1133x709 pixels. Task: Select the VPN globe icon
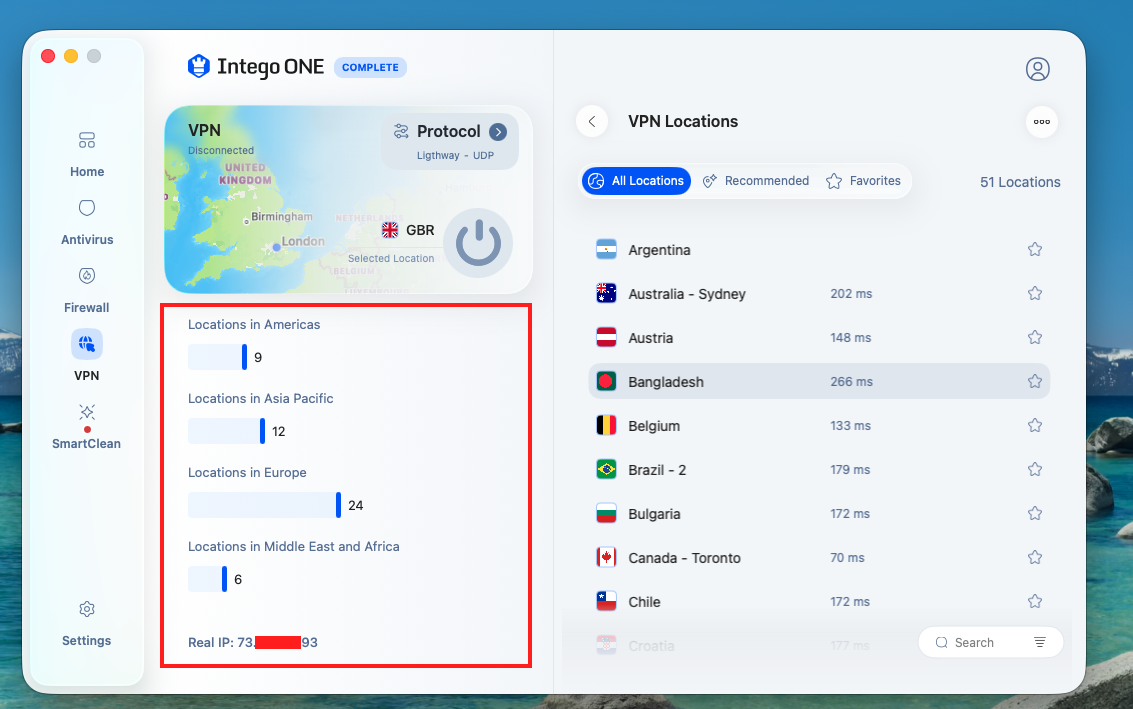click(87, 344)
